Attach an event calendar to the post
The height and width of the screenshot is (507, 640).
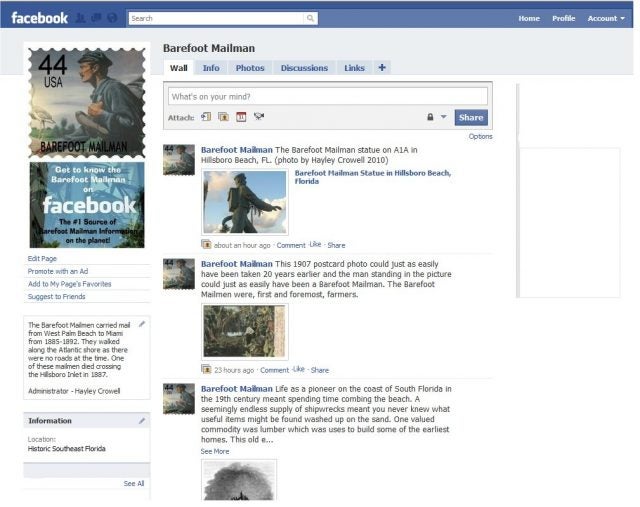tap(241, 117)
